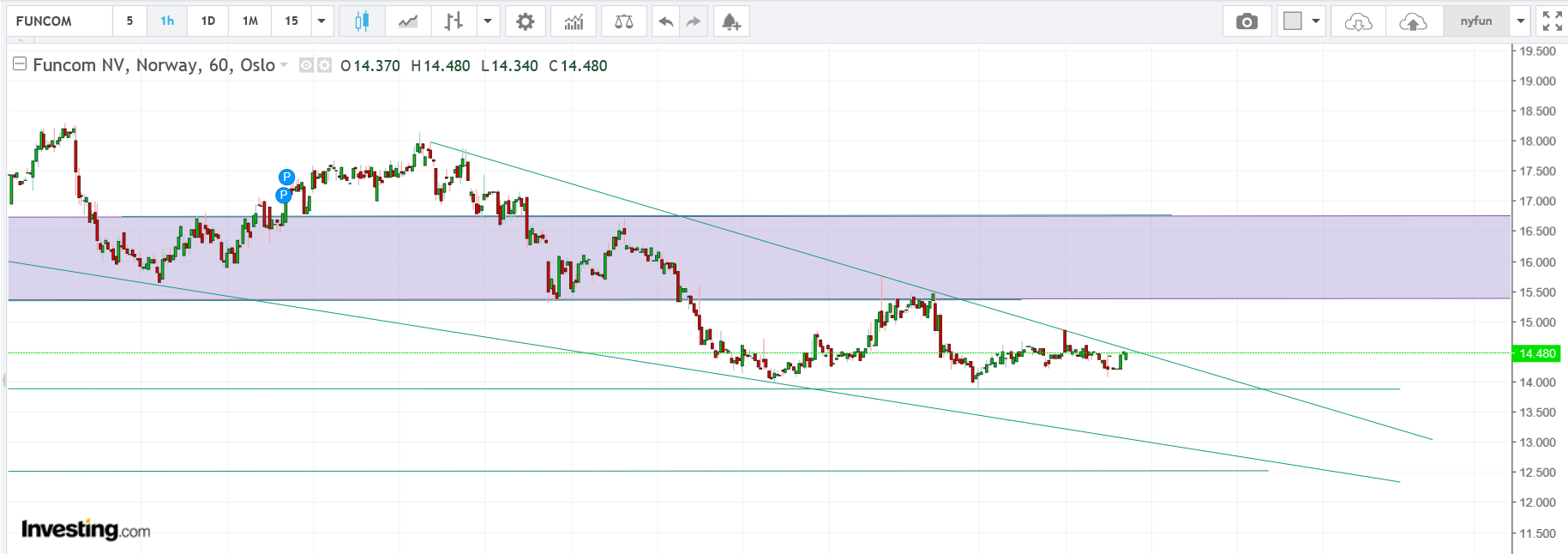1568x554 pixels.
Task: Open the layout selection dropdown arrow
Action: click(1316, 21)
